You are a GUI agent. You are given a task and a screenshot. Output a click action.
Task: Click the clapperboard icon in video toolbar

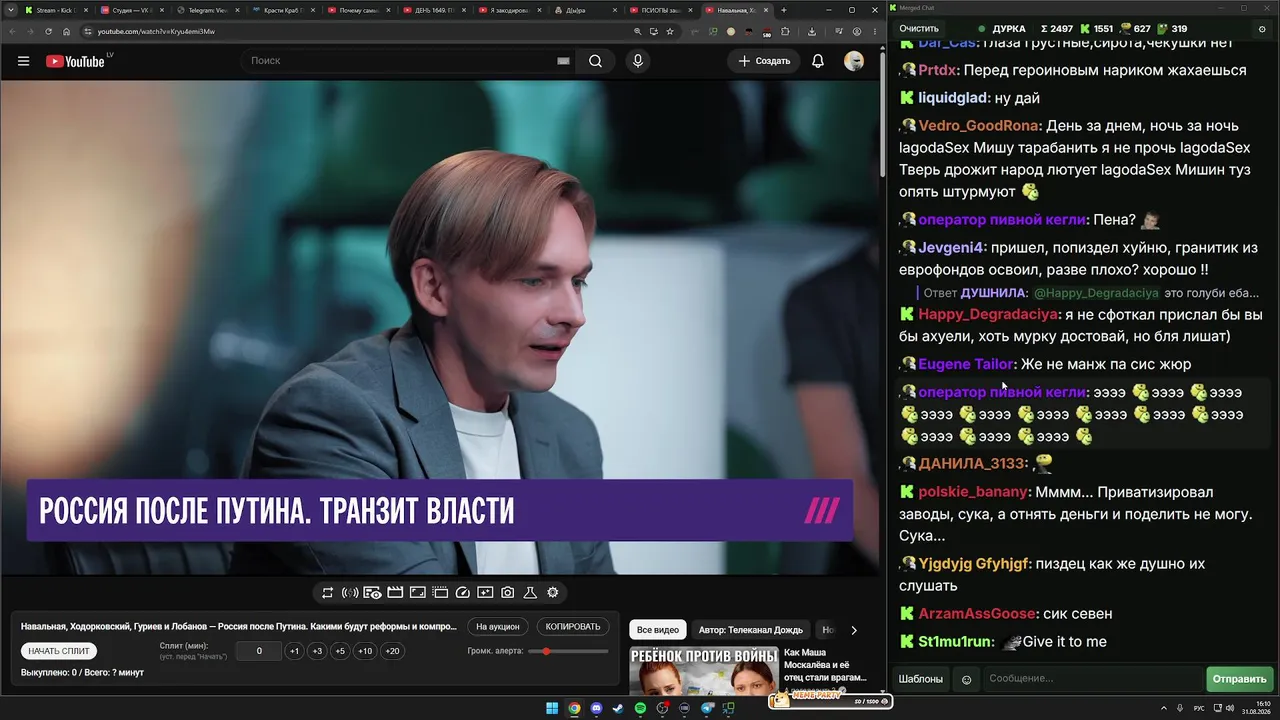[395, 593]
